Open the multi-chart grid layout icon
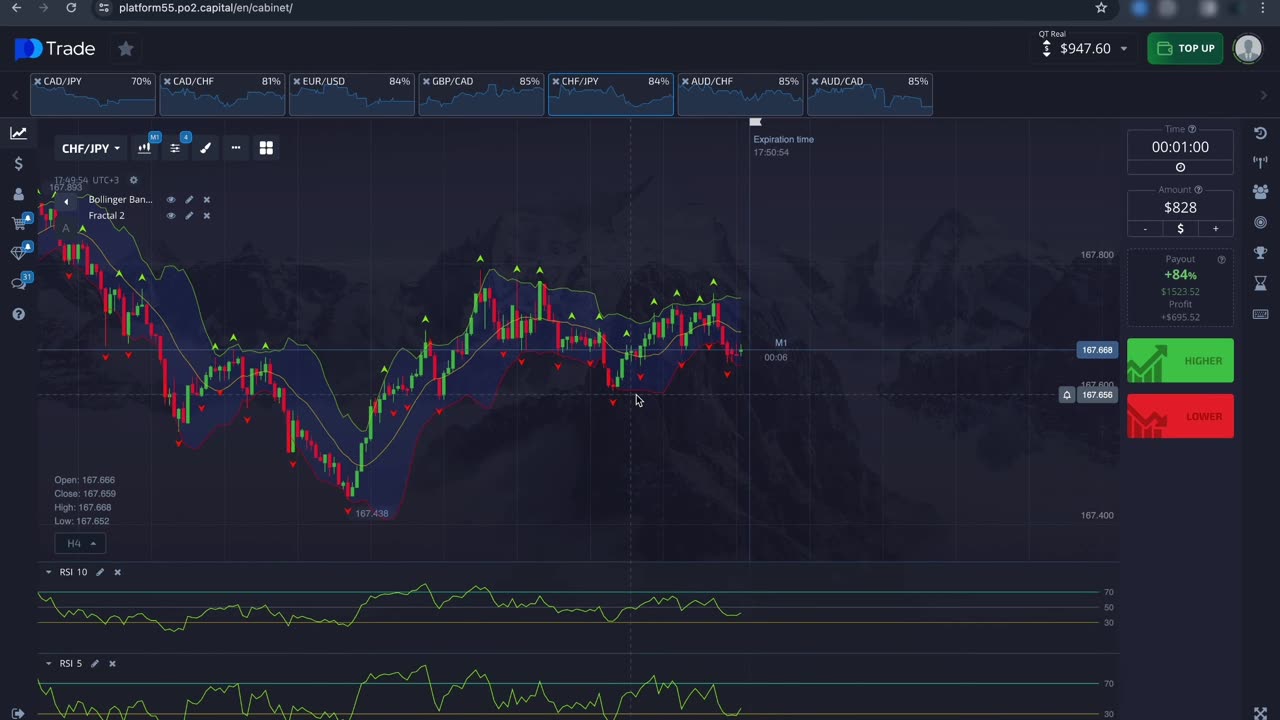 266,148
